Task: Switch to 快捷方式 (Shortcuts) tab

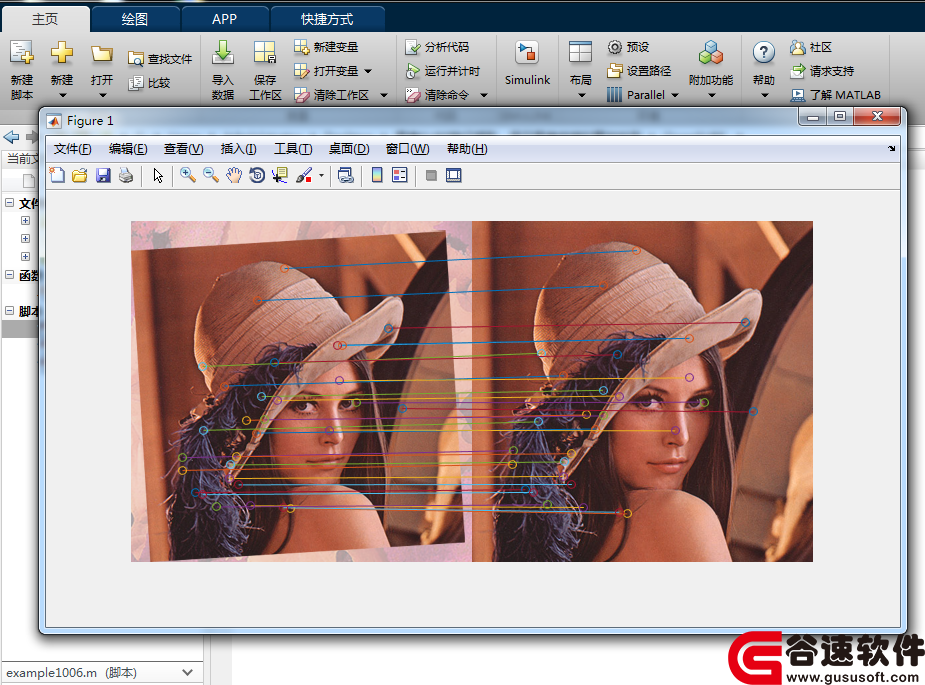Action: (327, 19)
